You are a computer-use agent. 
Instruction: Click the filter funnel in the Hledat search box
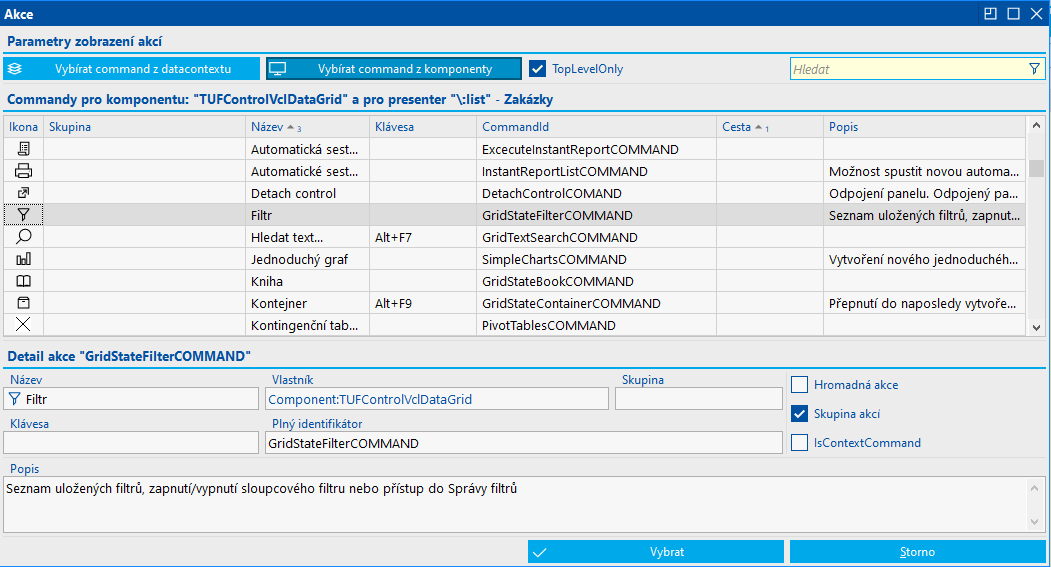1034,69
